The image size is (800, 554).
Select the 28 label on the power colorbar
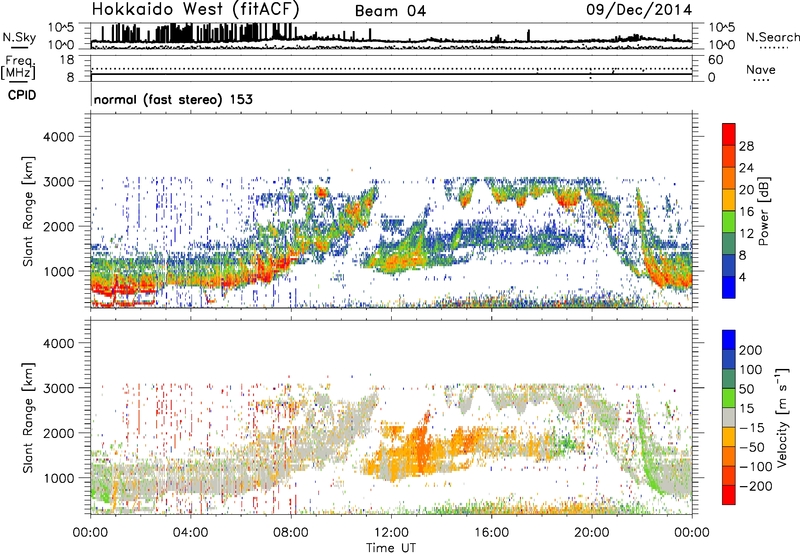click(x=746, y=146)
